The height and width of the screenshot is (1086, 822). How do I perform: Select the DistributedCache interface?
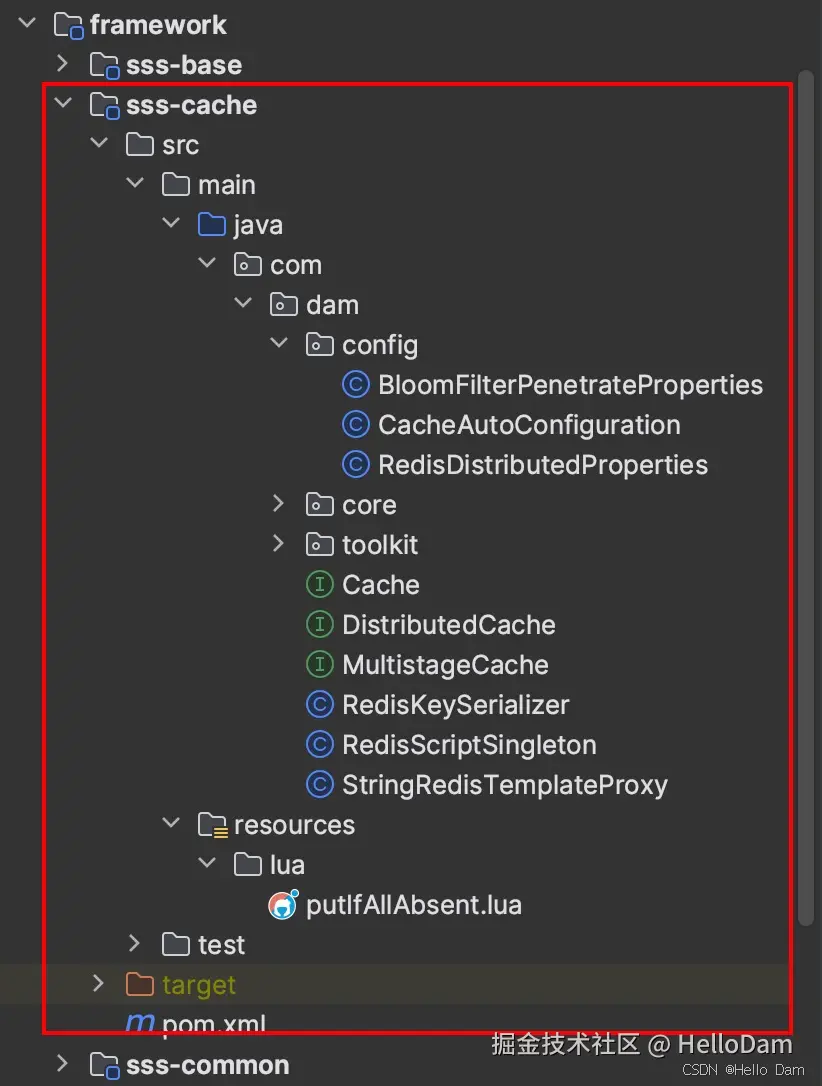point(449,625)
